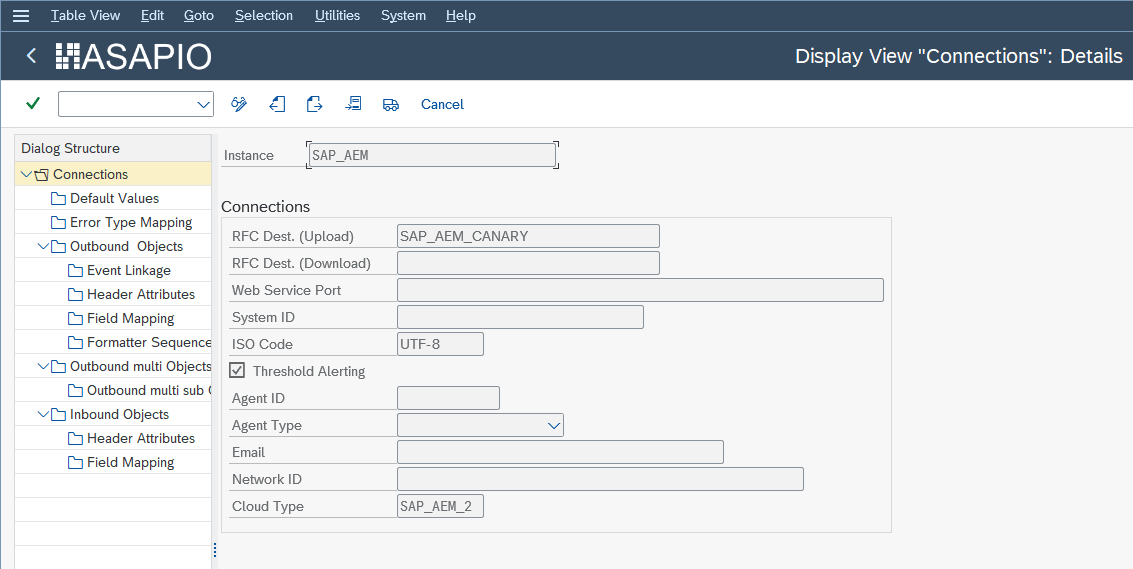Image resolution: width=1133 pixels, height=569 pixels.
Task: Open the Agent Type dropdown
Action: [554, 425]
